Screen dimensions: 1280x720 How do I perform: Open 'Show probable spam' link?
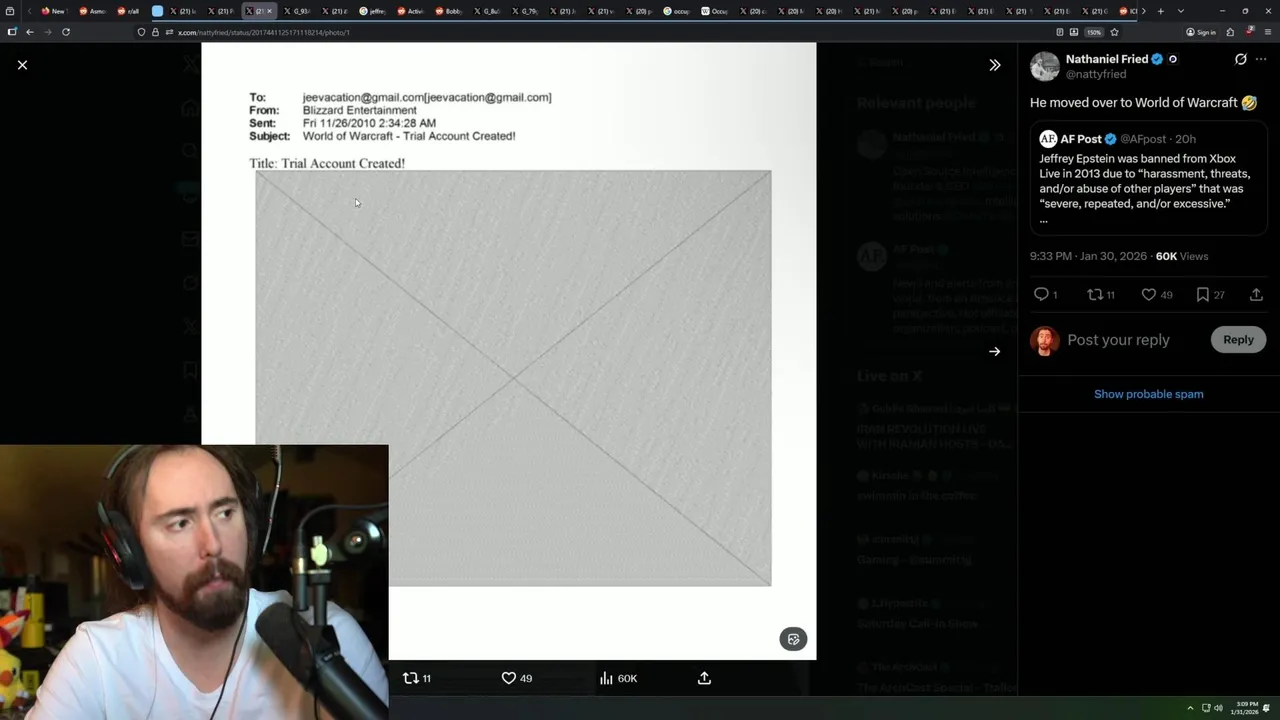(x=1148, y=394)
